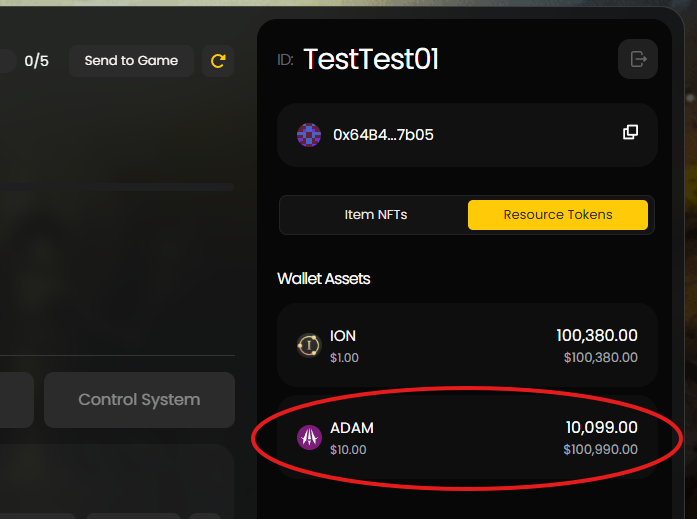This screenshot has width=697, height=519.
Task: Select the Resource Tokens tab
Action: pyautogui.click(x=557, y=215)
